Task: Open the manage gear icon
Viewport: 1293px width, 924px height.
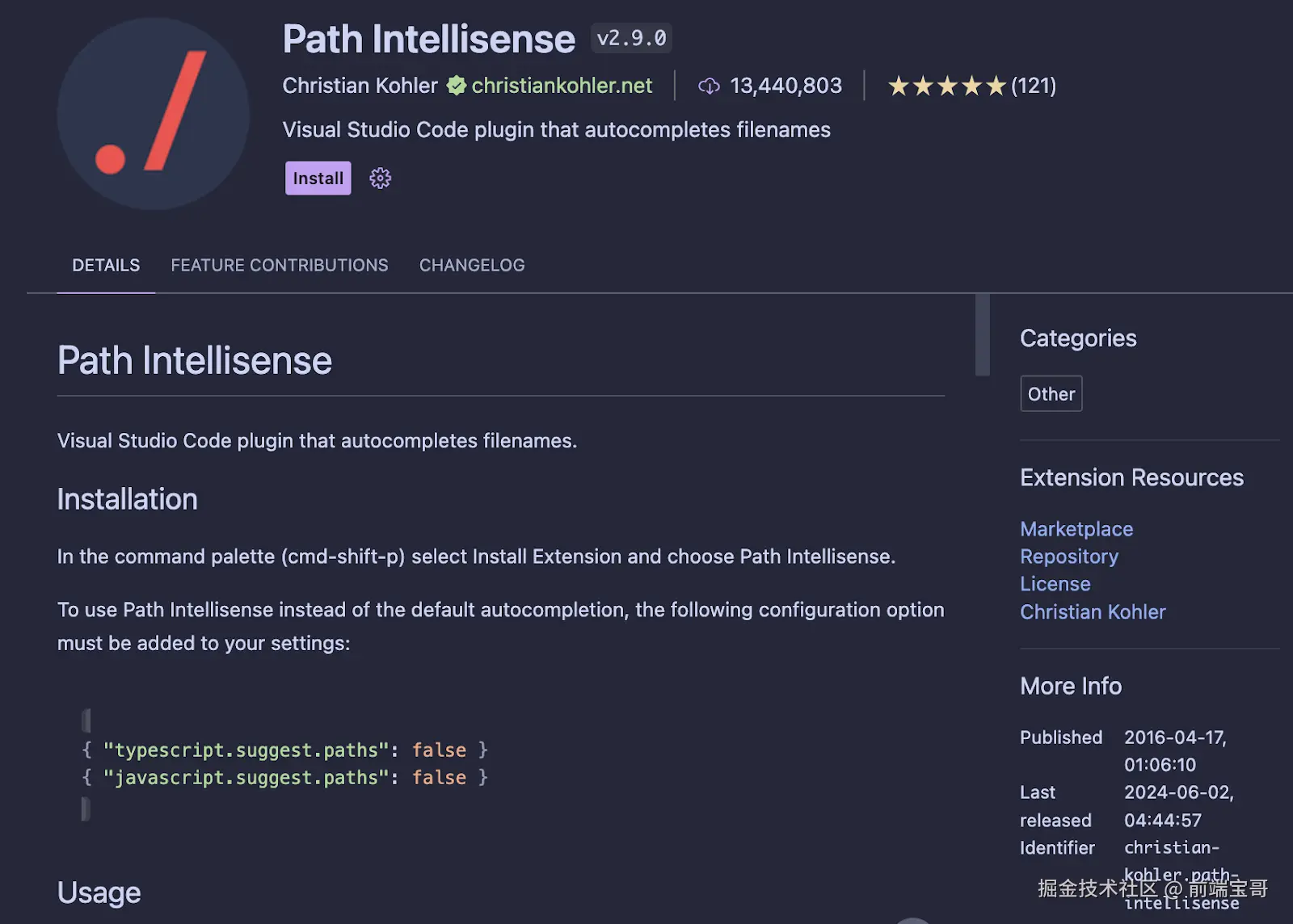Action: (380, 178)
